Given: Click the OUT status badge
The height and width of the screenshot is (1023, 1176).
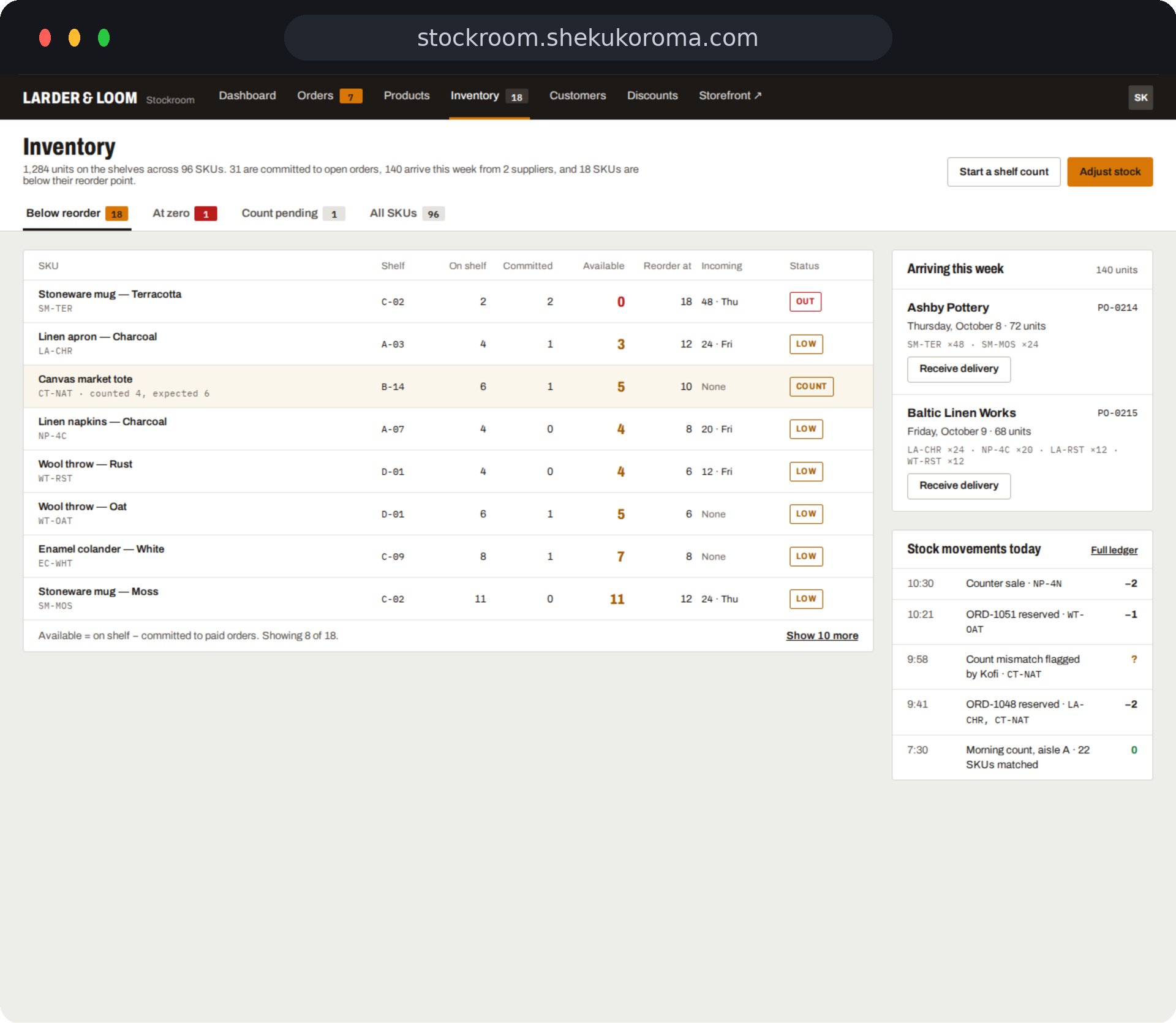Looking at the screenshot, I should point(805,301).
